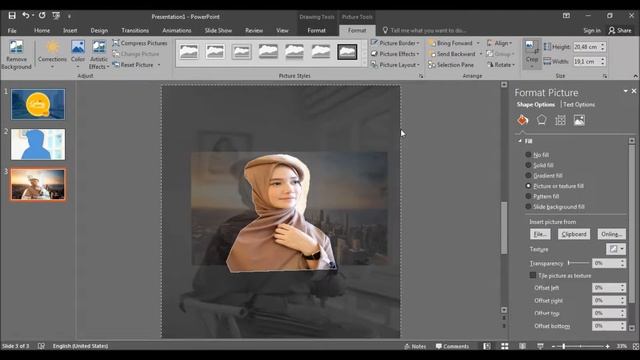
Task: Switch to the Animations tab
Action: 177,31
